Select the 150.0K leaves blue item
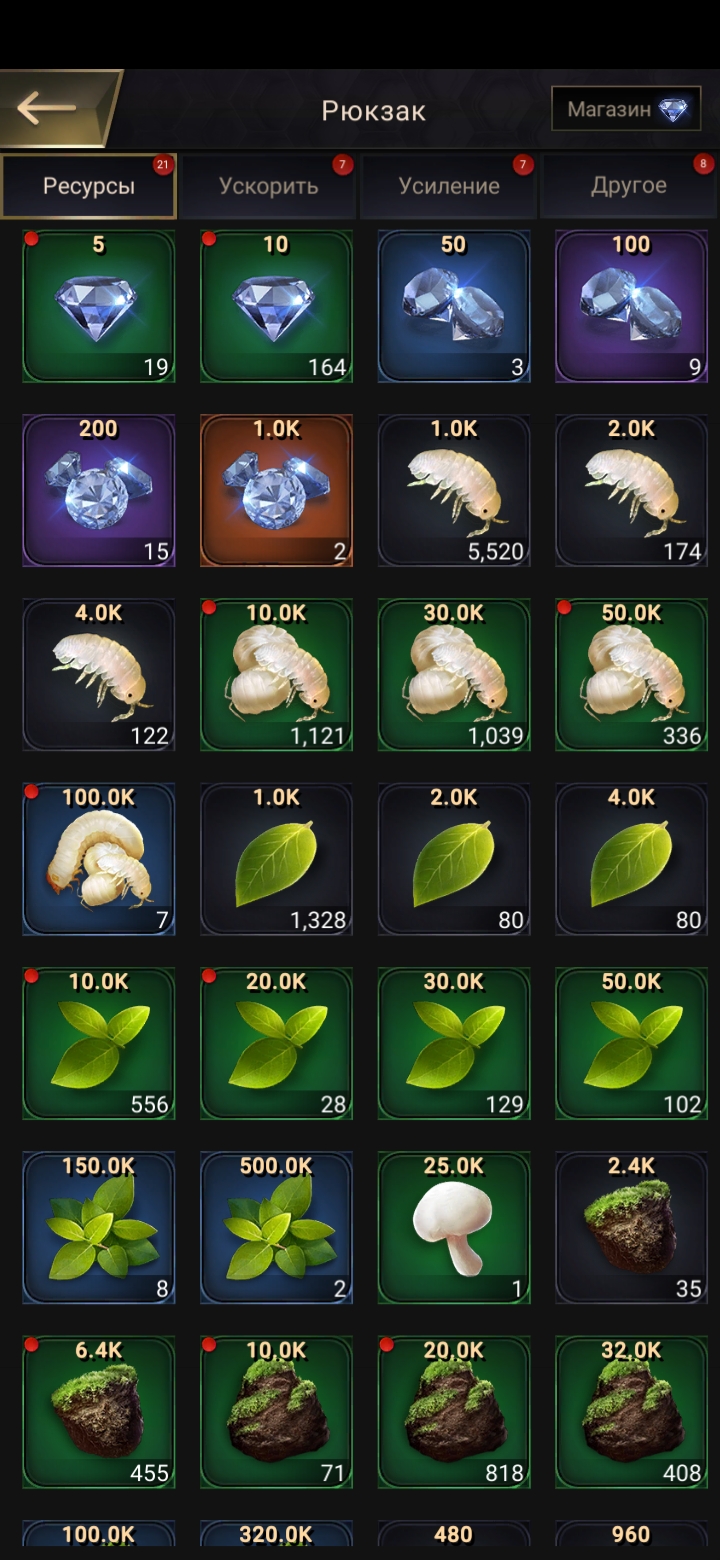Viewport: 720px width, 1560px height. pos(98,1227)
